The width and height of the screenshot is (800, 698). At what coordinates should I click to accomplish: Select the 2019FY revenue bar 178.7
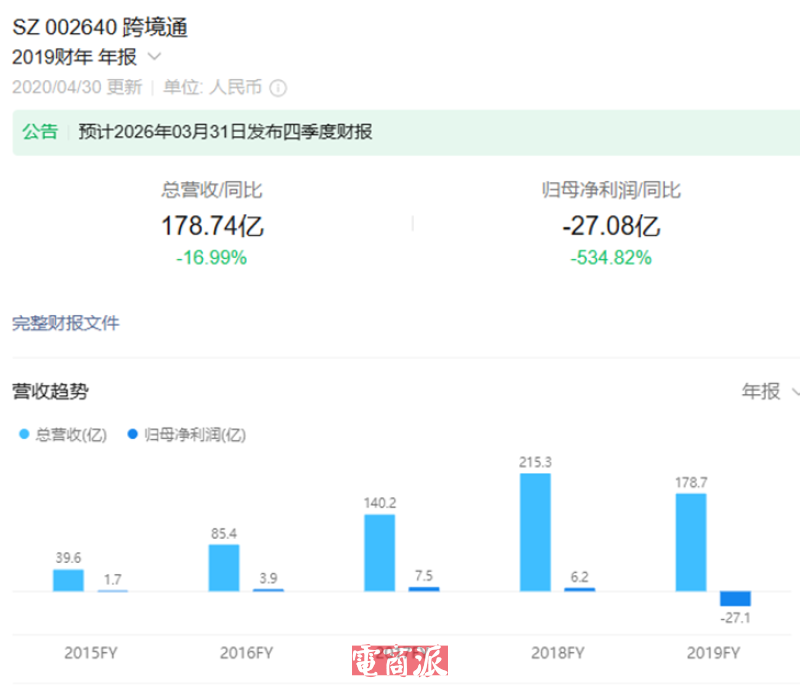point(691,541)
